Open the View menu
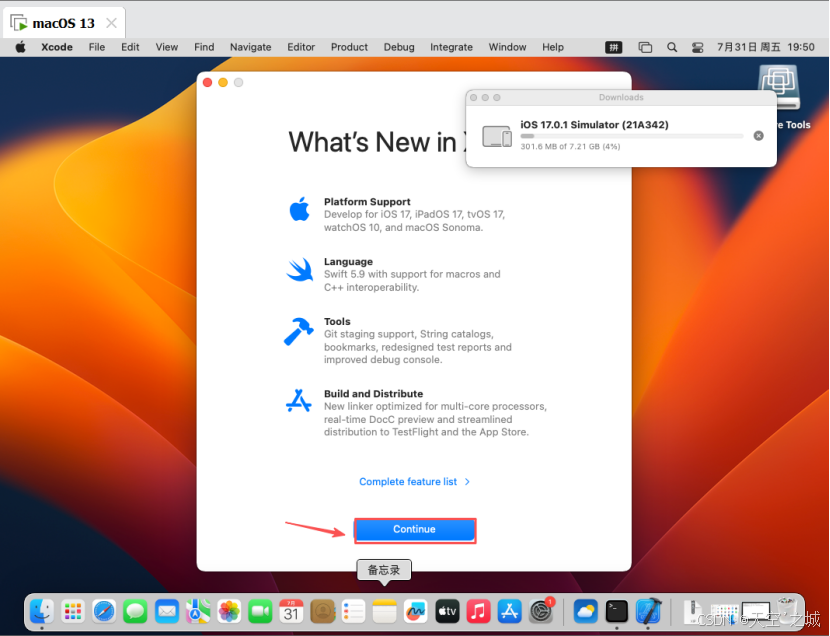Screen dimensions: 830x636 [167, 47]
